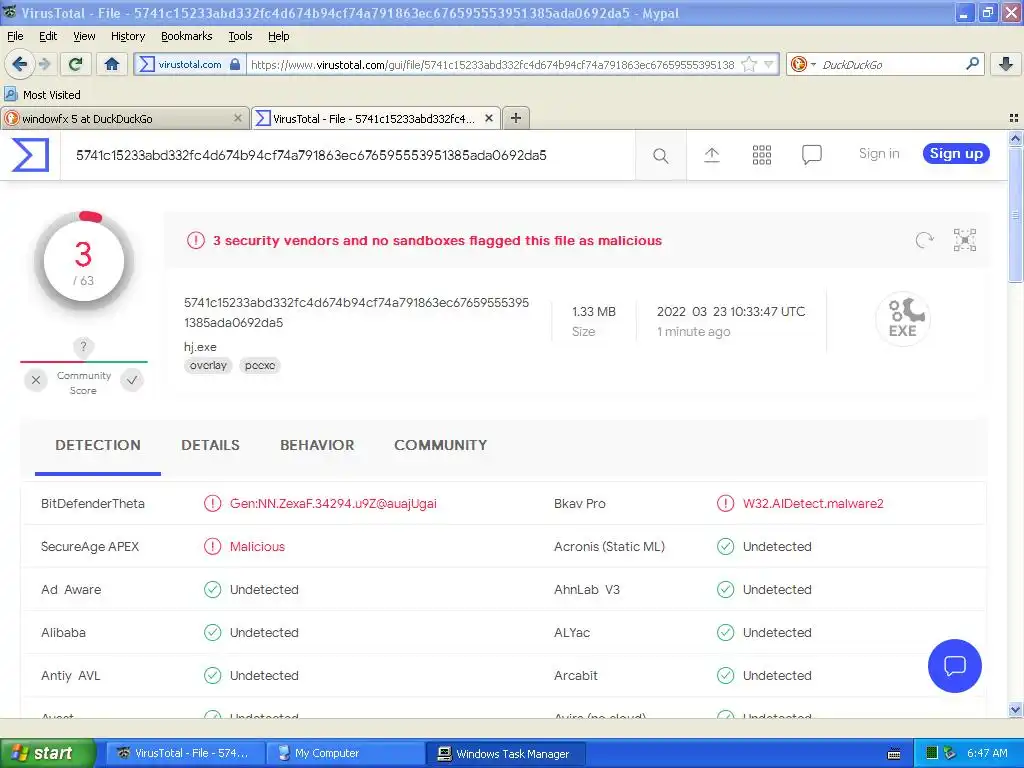Click the 3/63 detection score gauge
1024x768 pixels.
click(84, 261)
